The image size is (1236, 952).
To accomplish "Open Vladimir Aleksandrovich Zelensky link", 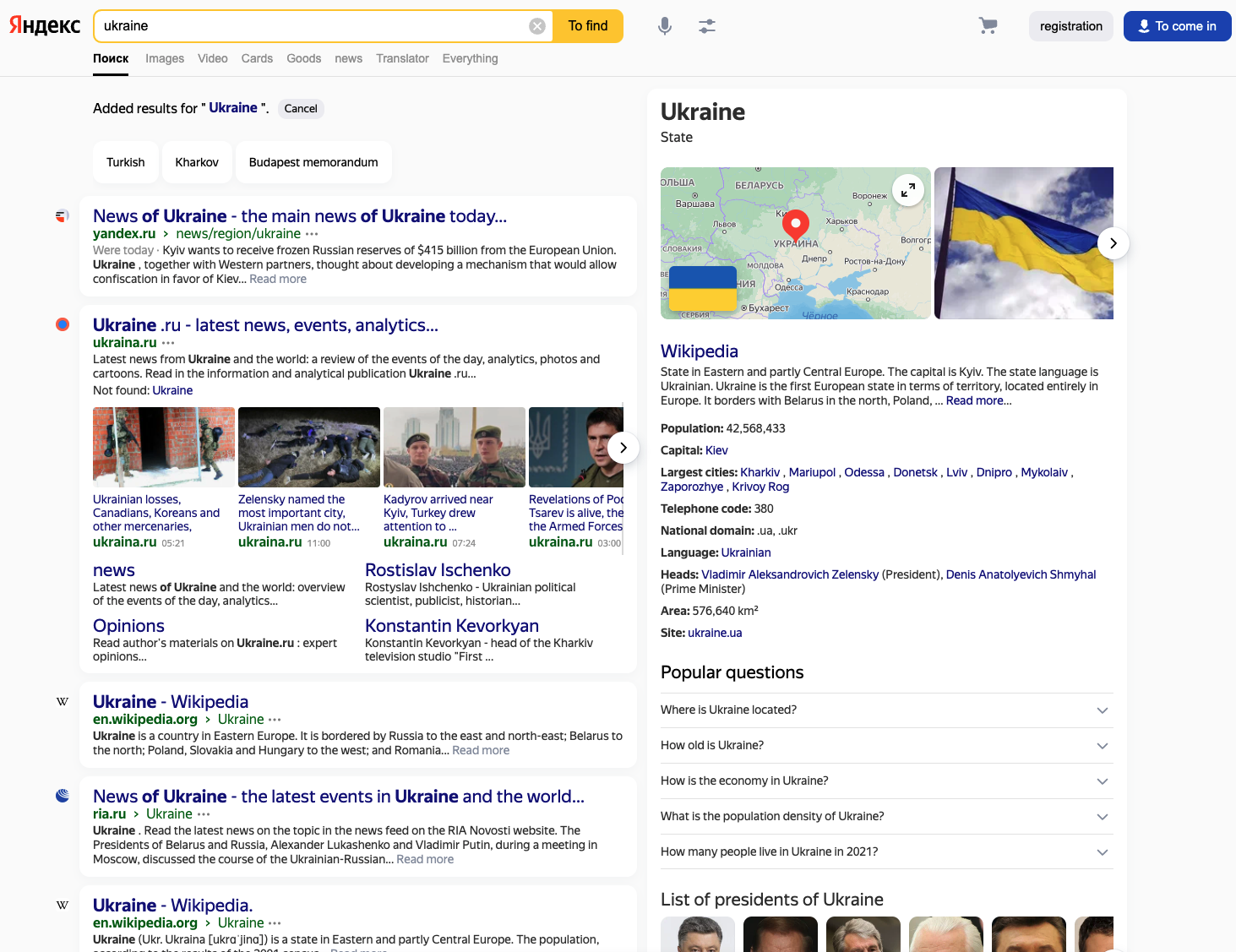I will [790, 574].
